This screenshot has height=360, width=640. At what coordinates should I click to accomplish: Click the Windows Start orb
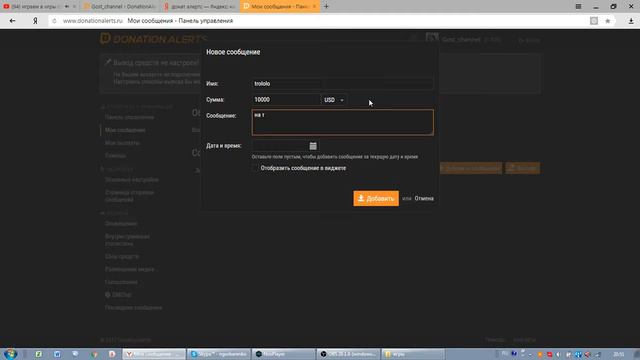[x=10, y=354]
